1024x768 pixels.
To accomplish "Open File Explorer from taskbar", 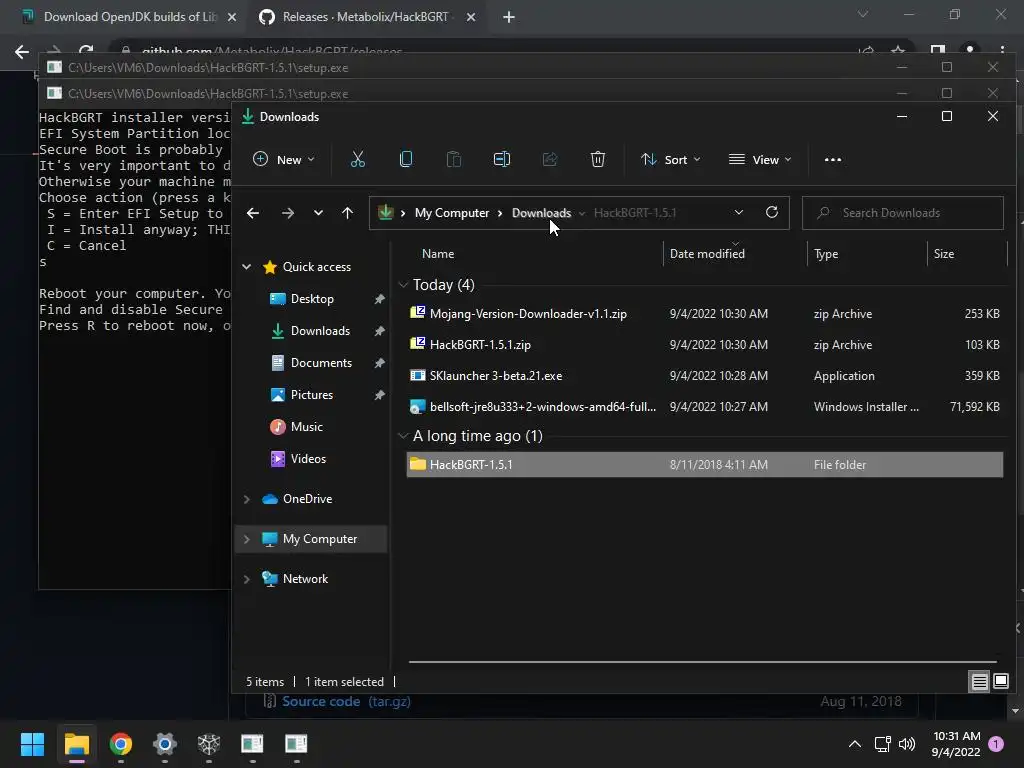I will click(76, 744).
